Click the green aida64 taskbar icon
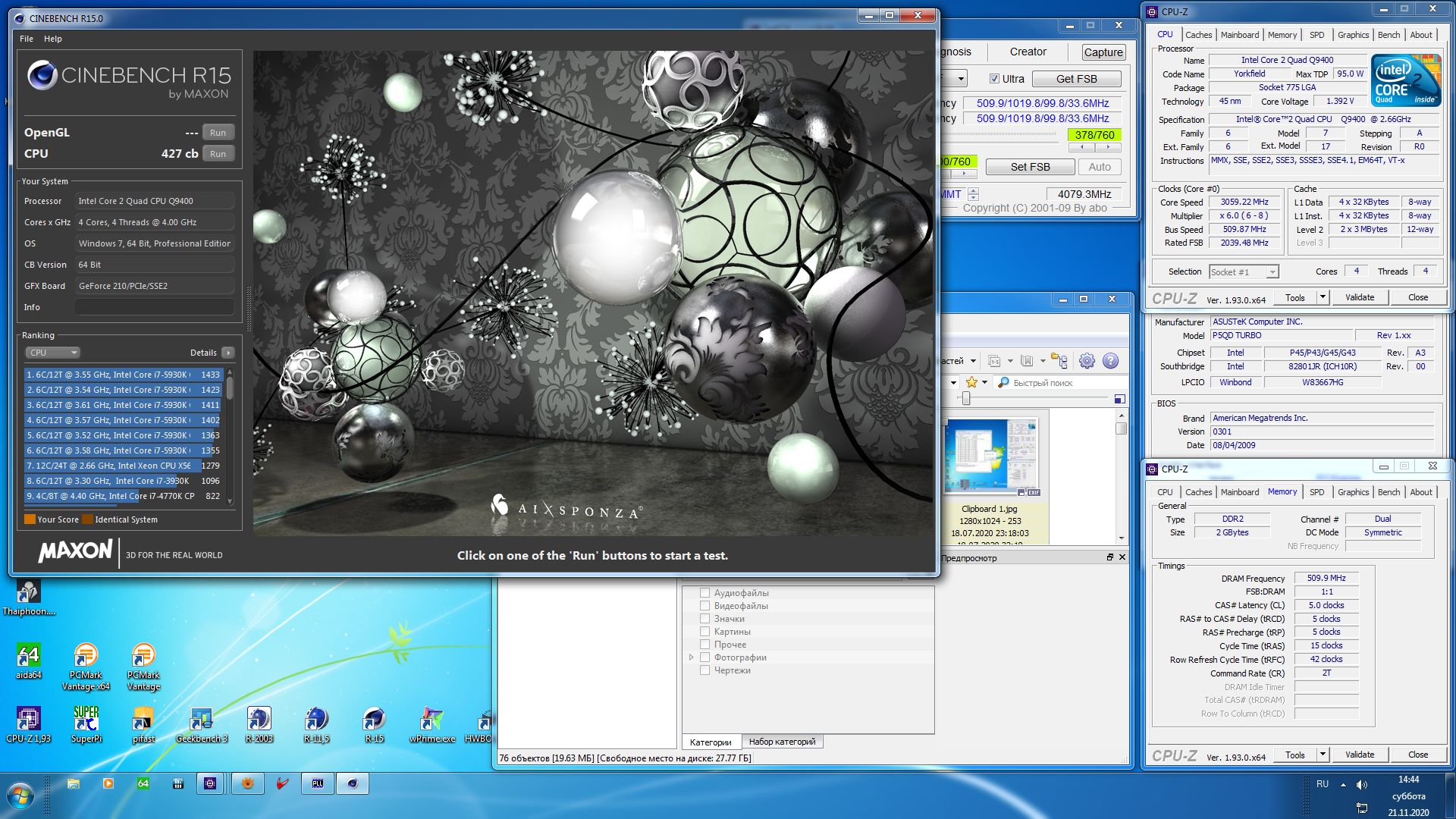1456x819 pixels. click(143, 784)
